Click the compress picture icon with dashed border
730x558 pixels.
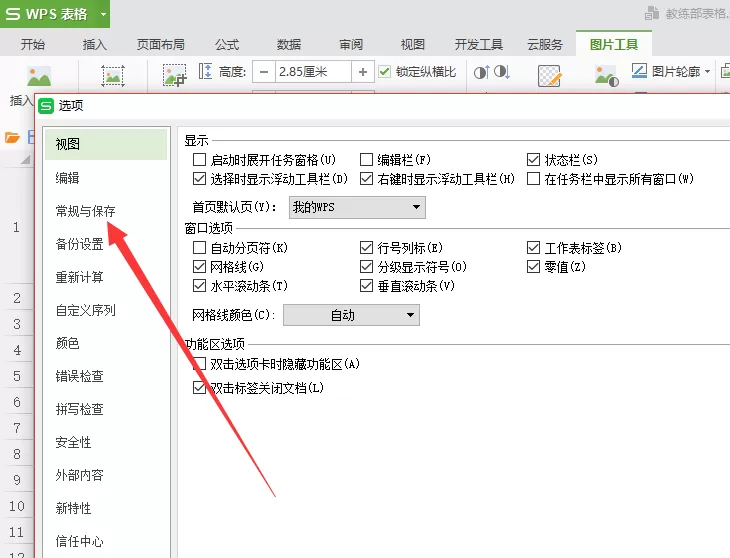pyautogui.click(x=113, y=76)
